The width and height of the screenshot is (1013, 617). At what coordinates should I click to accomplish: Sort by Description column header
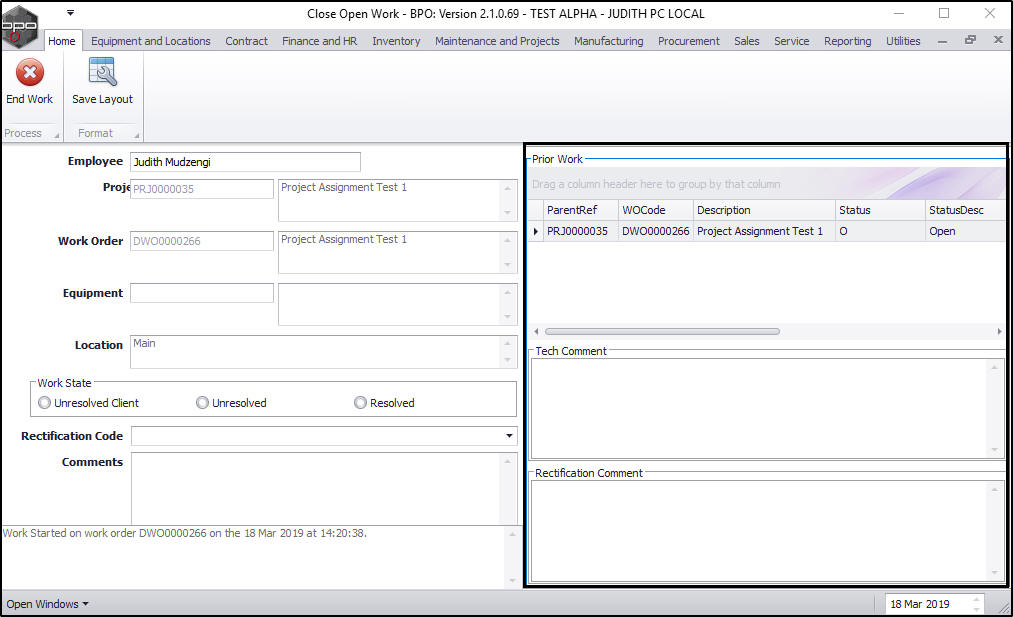pyautogui.click(x=764, y=210)
